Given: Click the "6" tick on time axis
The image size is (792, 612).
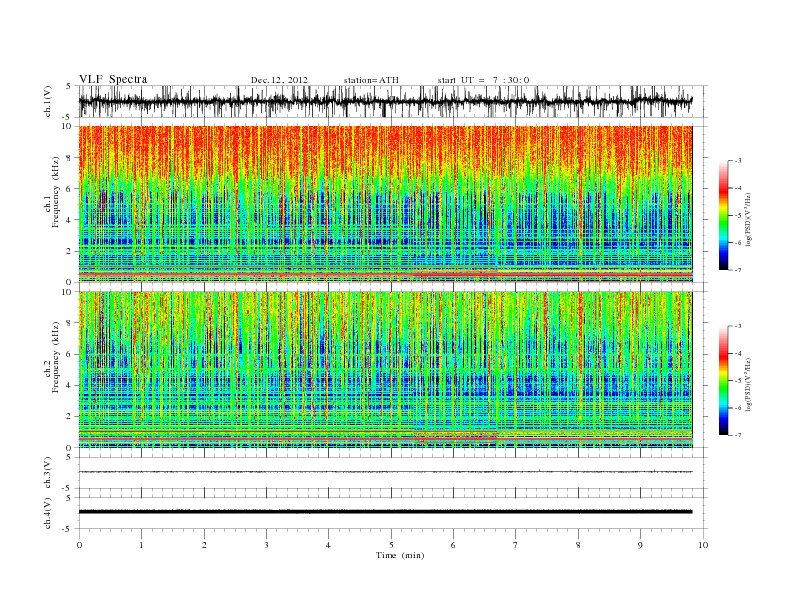Looking at the screenshot, I should point(453,545).
